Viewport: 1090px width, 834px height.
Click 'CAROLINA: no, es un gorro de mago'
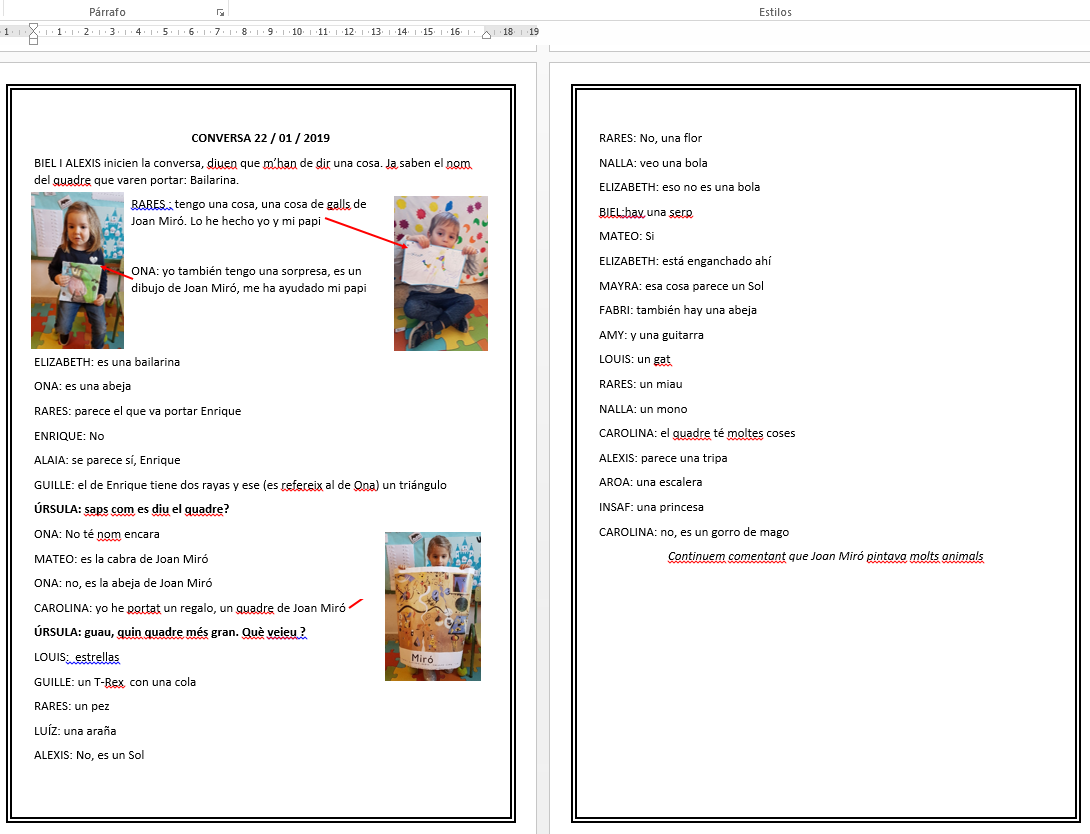pyautogui.click(x=694, y=532)
